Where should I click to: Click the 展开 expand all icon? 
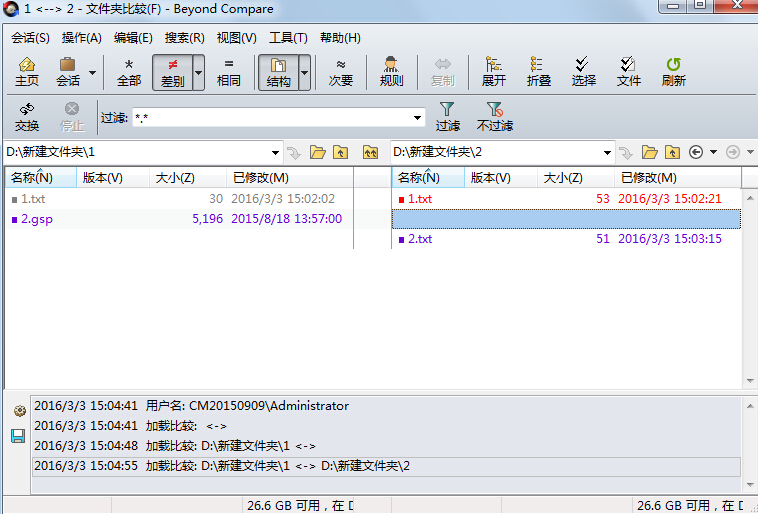494,72
